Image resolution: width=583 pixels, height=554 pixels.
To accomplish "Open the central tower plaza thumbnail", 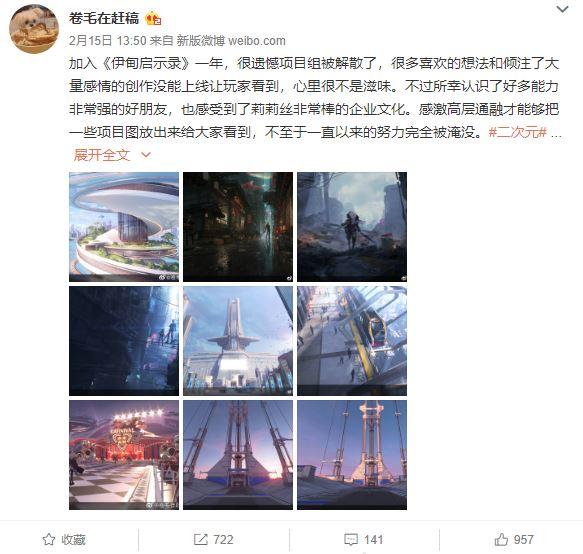I will (x=238, y=341).
